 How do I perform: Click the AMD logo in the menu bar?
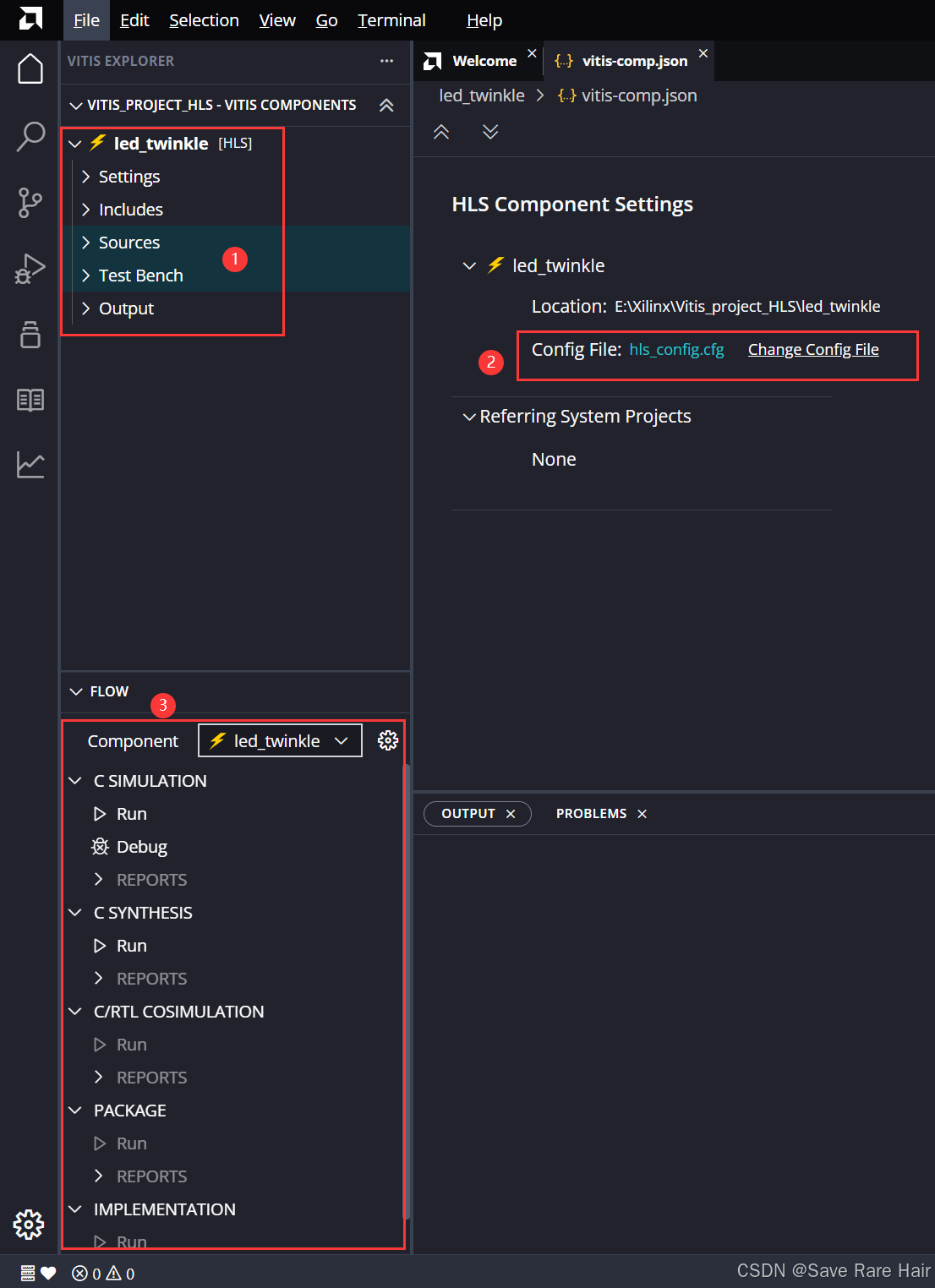click(x=30, y=19)
